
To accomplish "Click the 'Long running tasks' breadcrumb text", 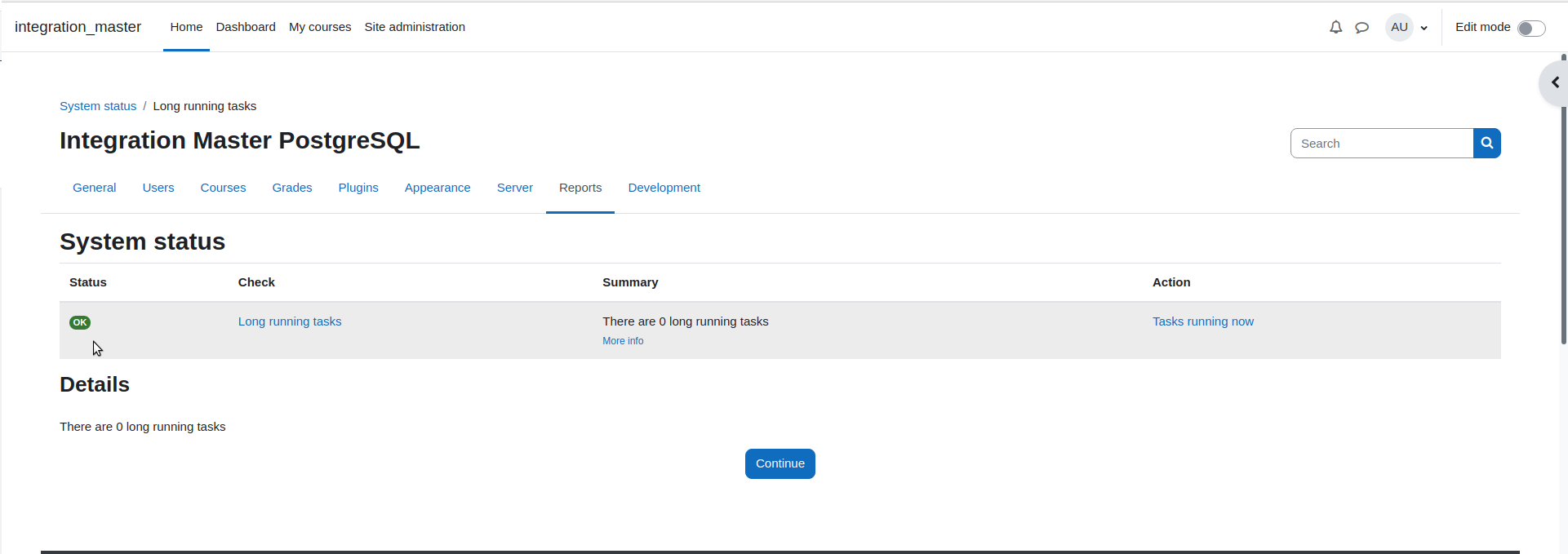I will (x=205, y=106).
